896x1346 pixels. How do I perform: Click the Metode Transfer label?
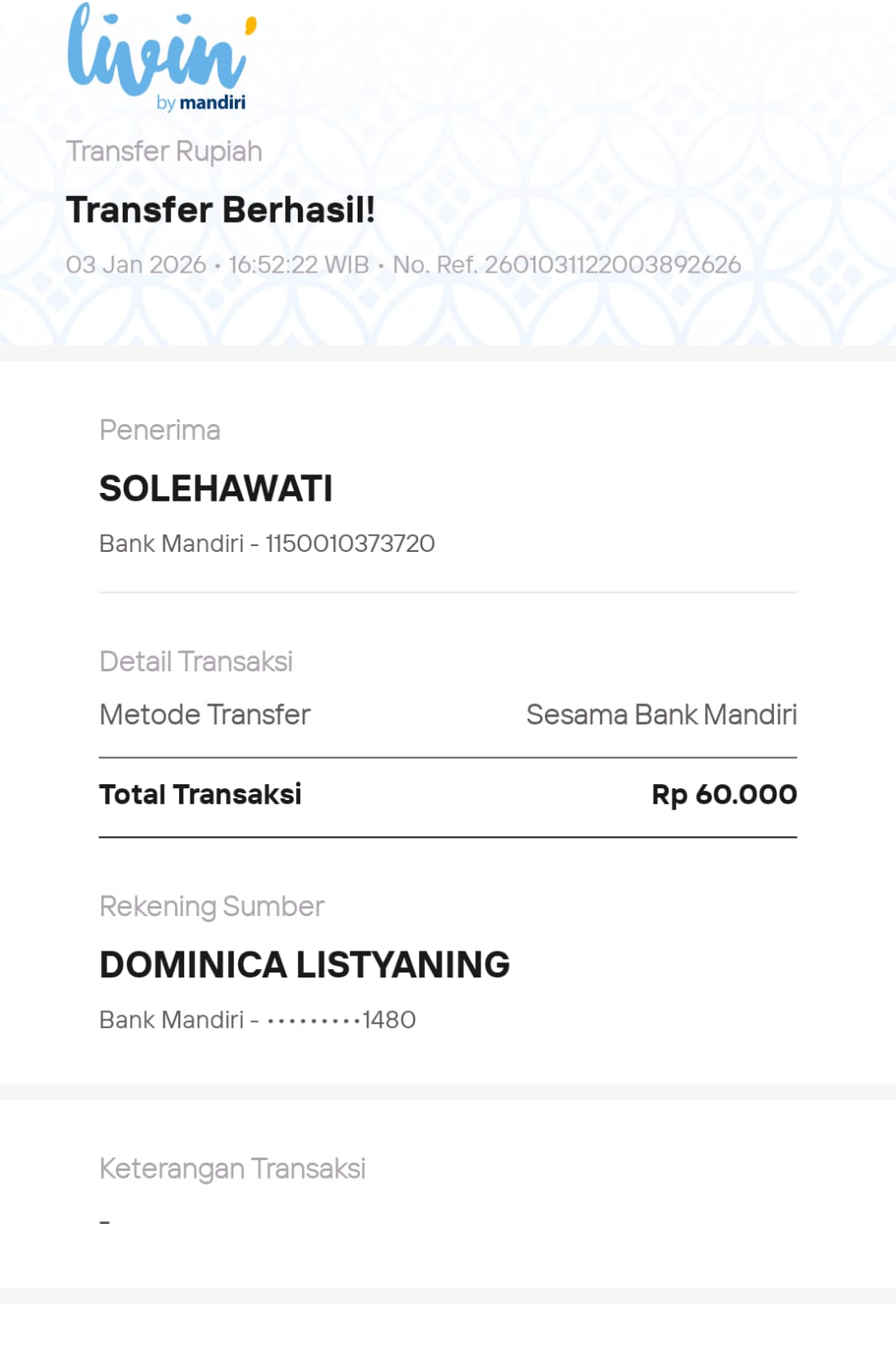(205, 715)
